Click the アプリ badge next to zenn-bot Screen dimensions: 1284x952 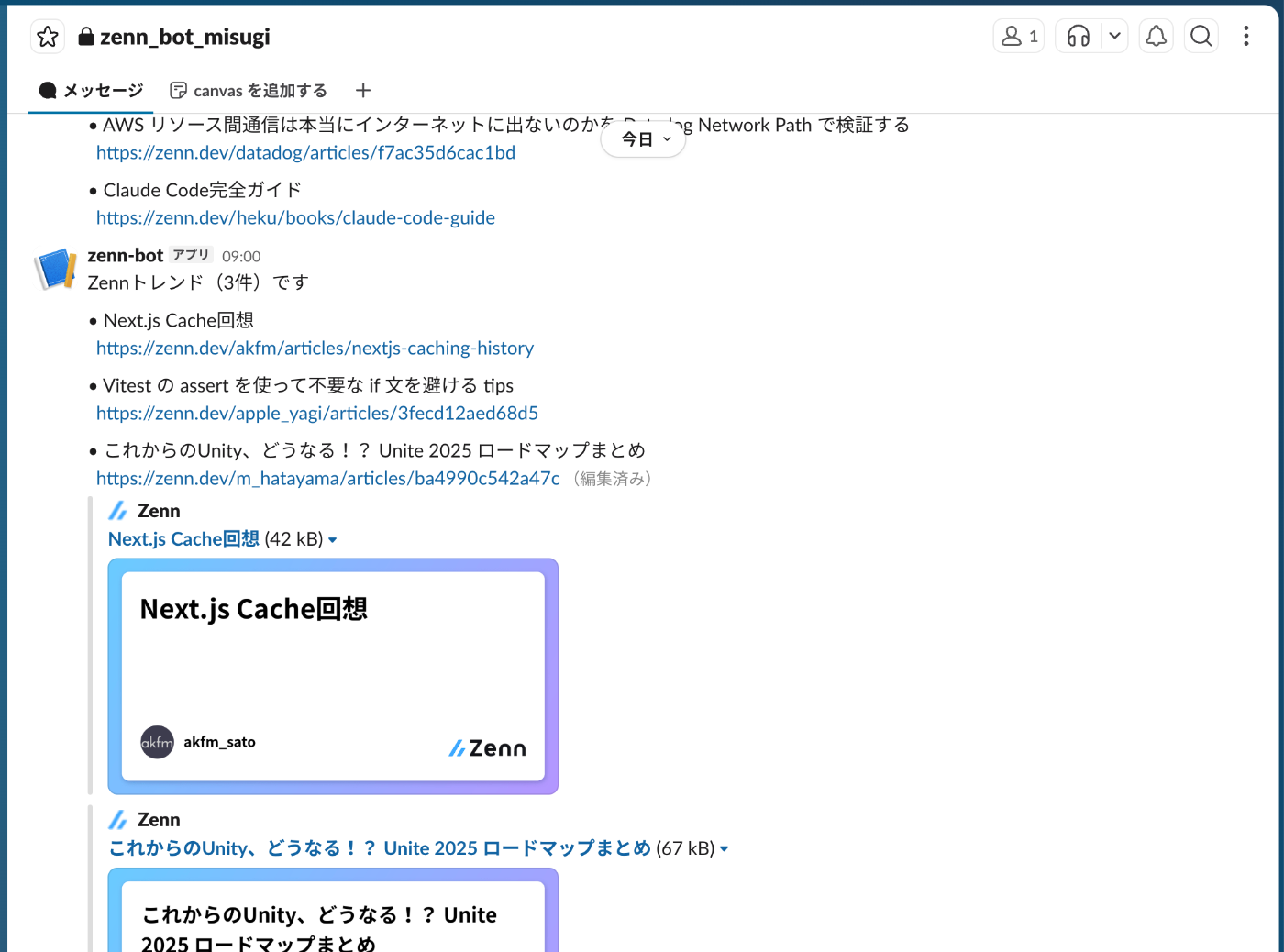coord(192,255)
